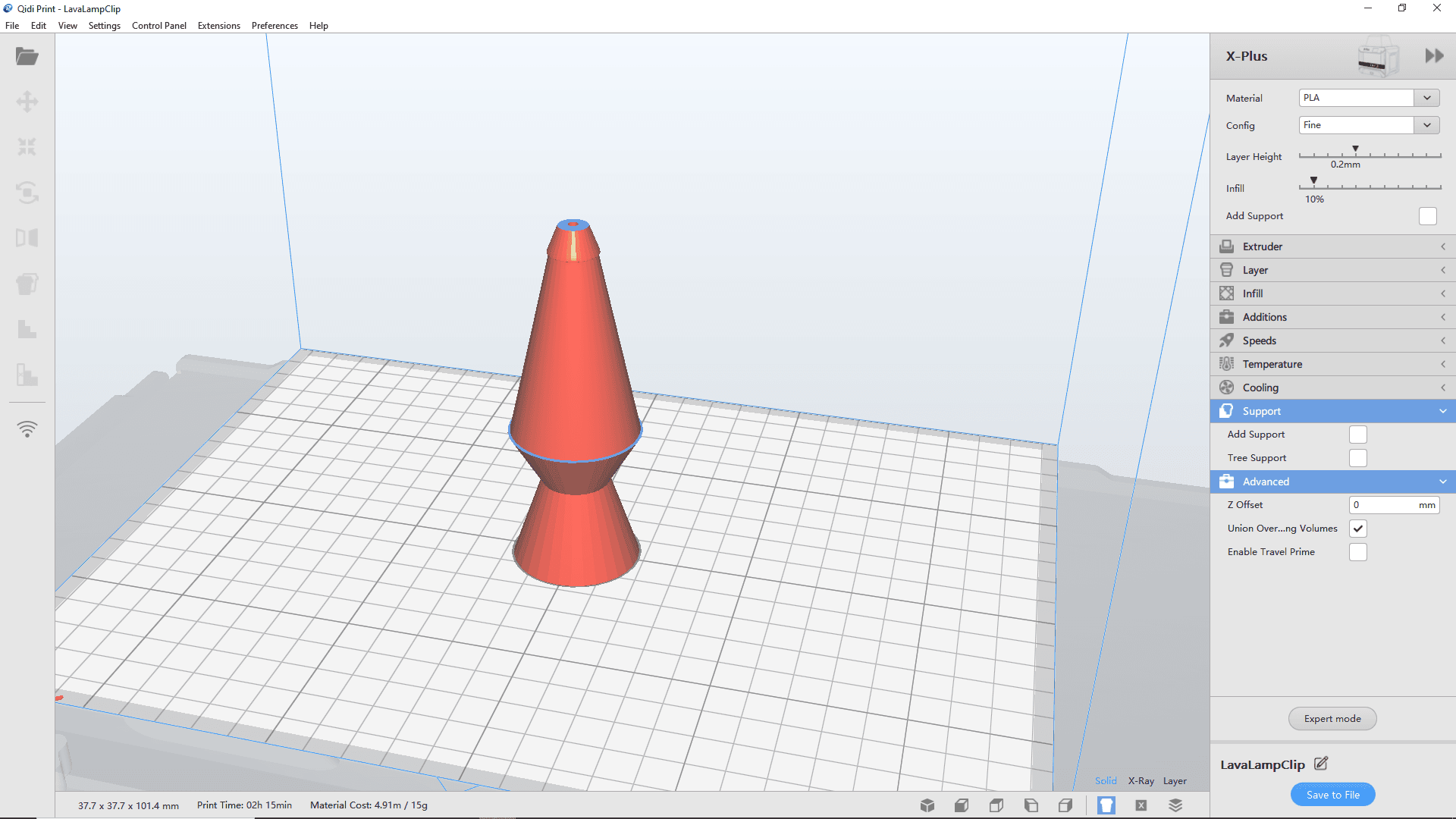This screenshot has height=819, width=1456.
Task: Open the Config Fine dropdown
Action: coord(1369,125)
